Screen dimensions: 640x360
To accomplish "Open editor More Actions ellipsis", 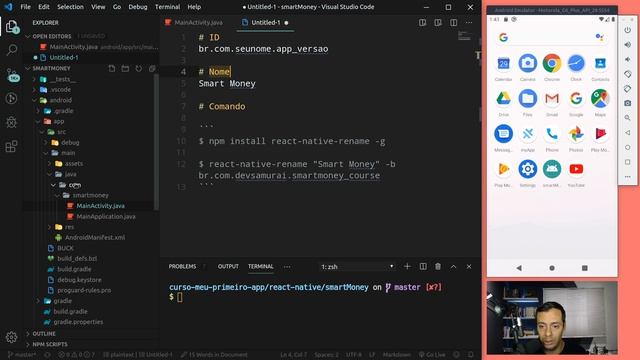I will point(469,22).
